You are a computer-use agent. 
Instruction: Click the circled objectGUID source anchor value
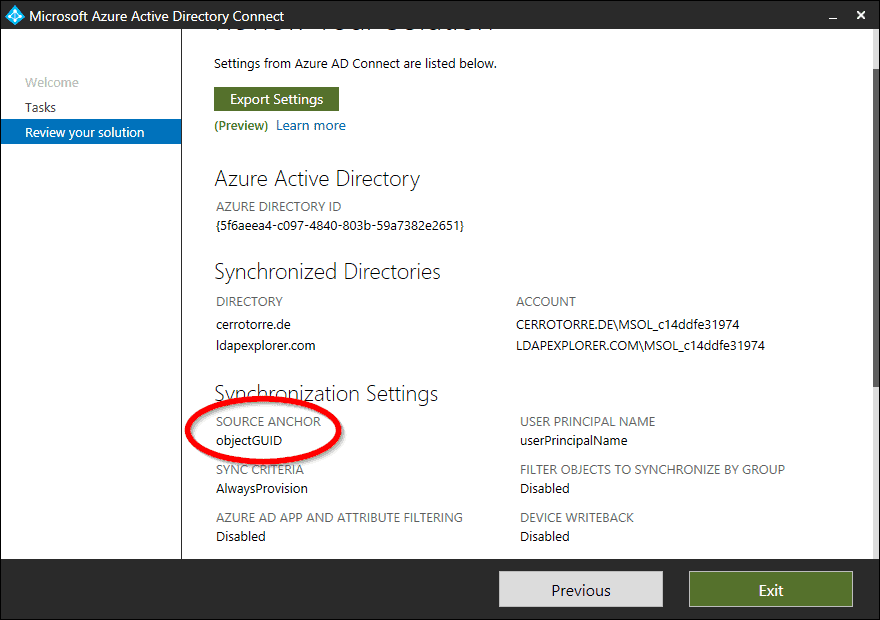click(249, 440)
